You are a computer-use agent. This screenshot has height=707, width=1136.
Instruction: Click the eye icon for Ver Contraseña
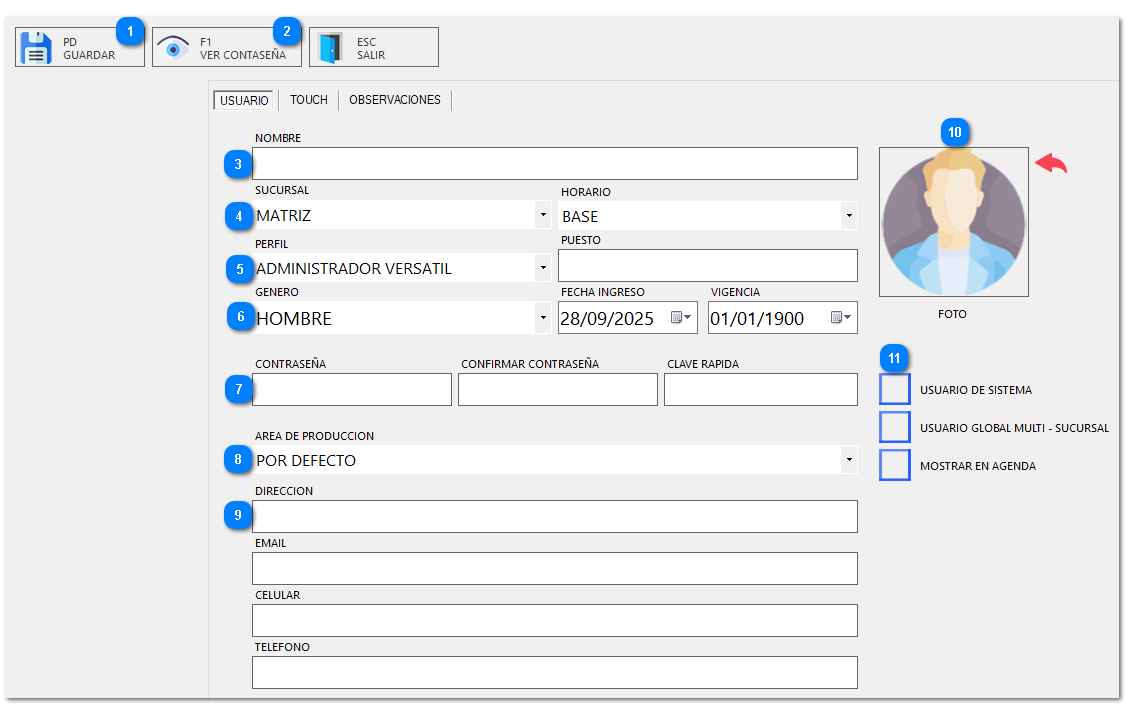coord(173,48)
